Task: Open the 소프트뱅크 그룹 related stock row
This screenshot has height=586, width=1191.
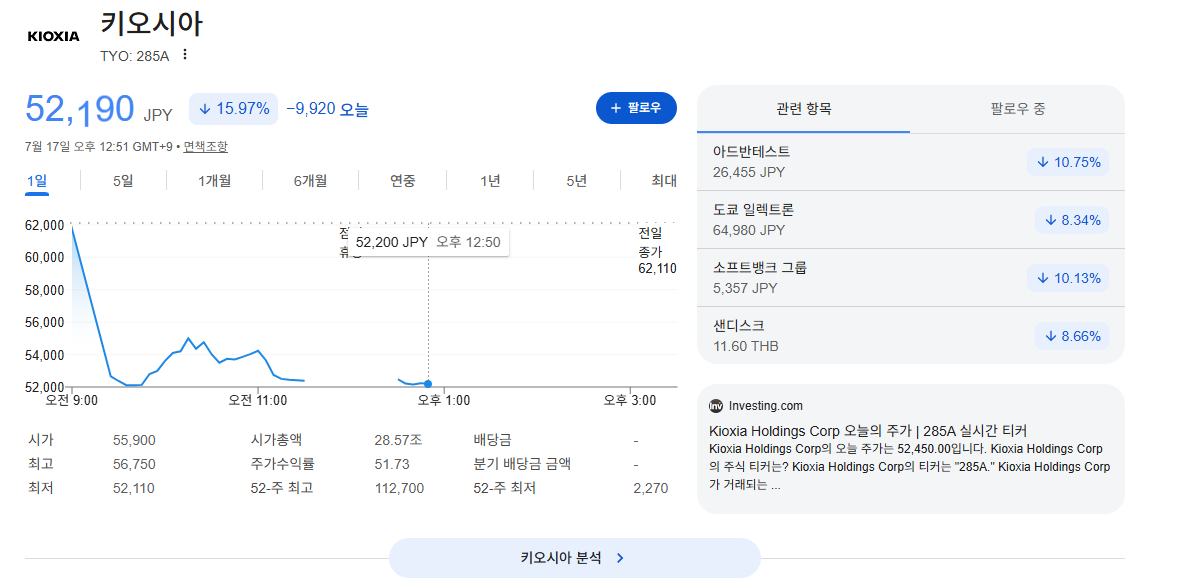Action: (911, 277)
